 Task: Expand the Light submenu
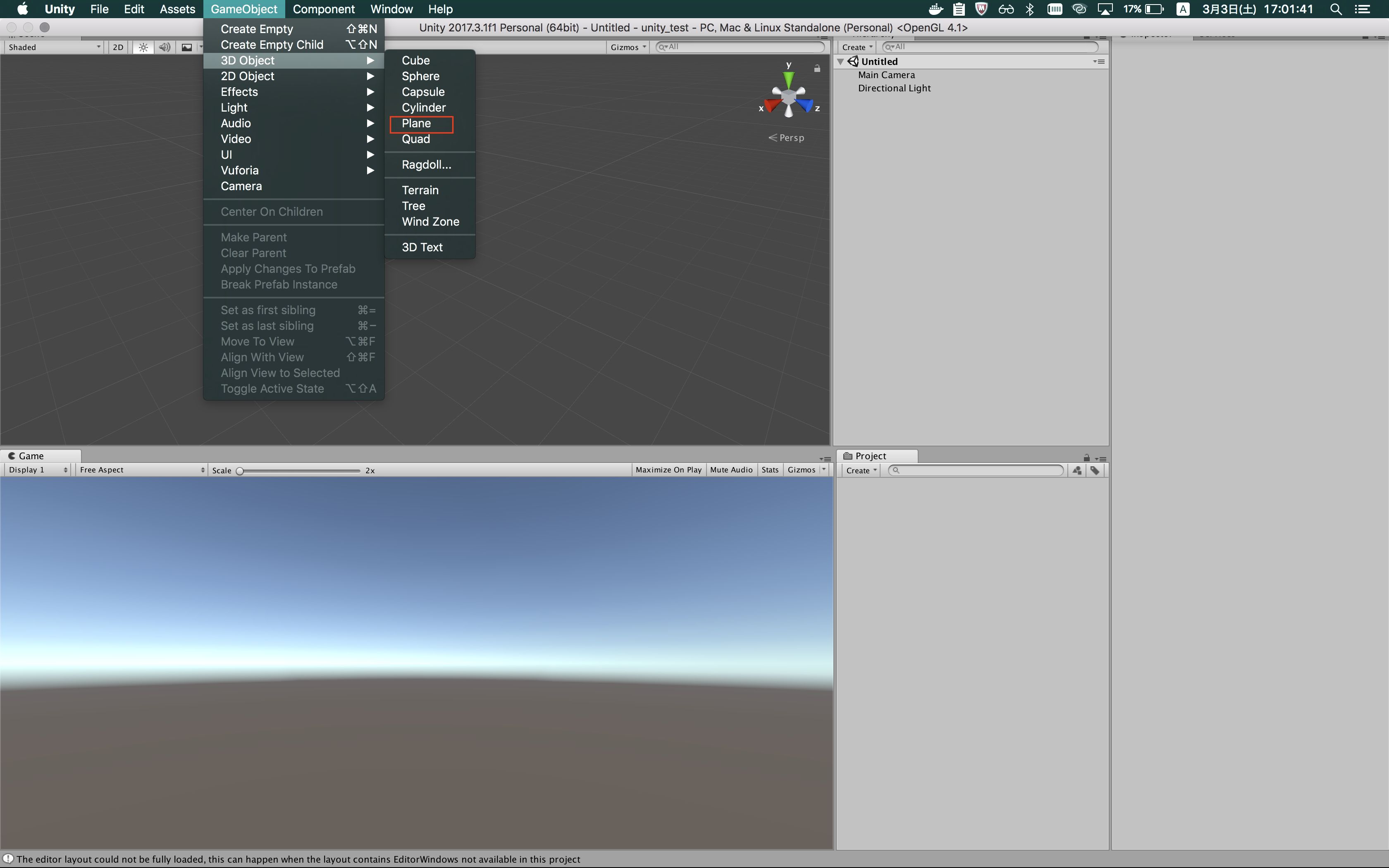294,107
